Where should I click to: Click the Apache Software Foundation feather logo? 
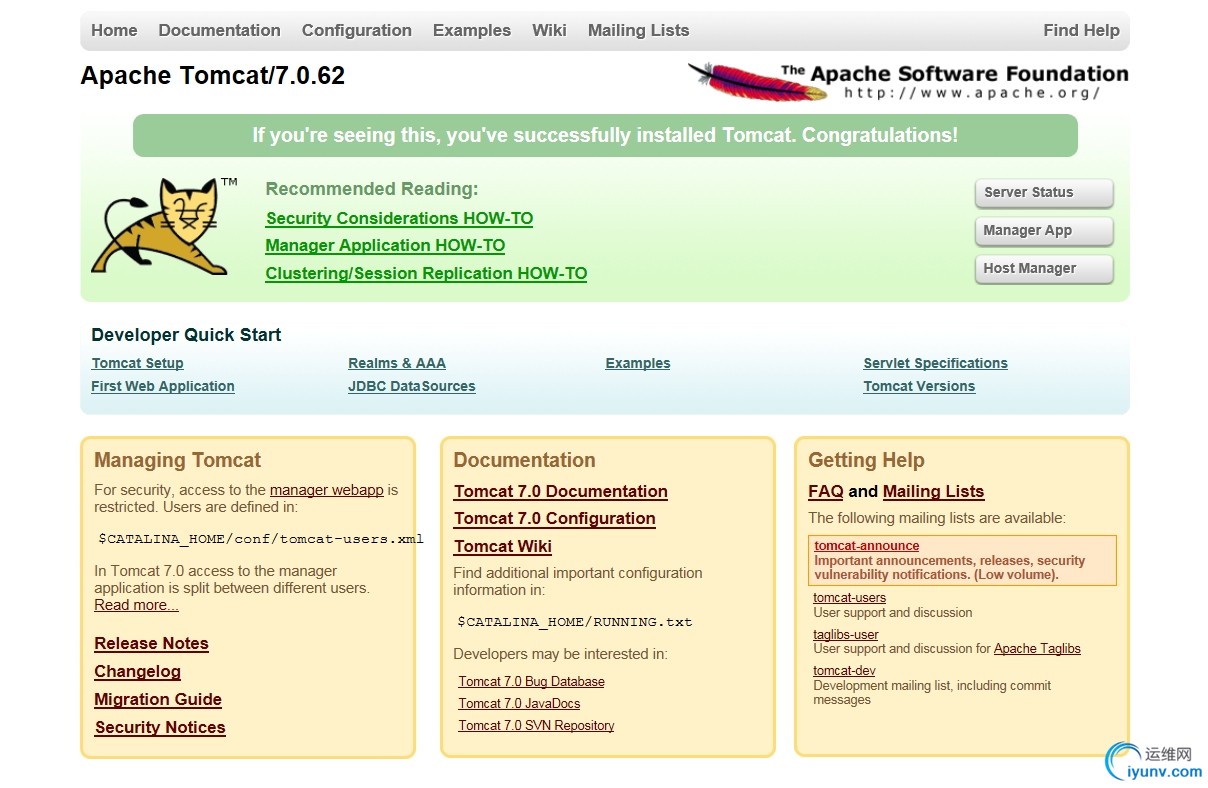908,81
